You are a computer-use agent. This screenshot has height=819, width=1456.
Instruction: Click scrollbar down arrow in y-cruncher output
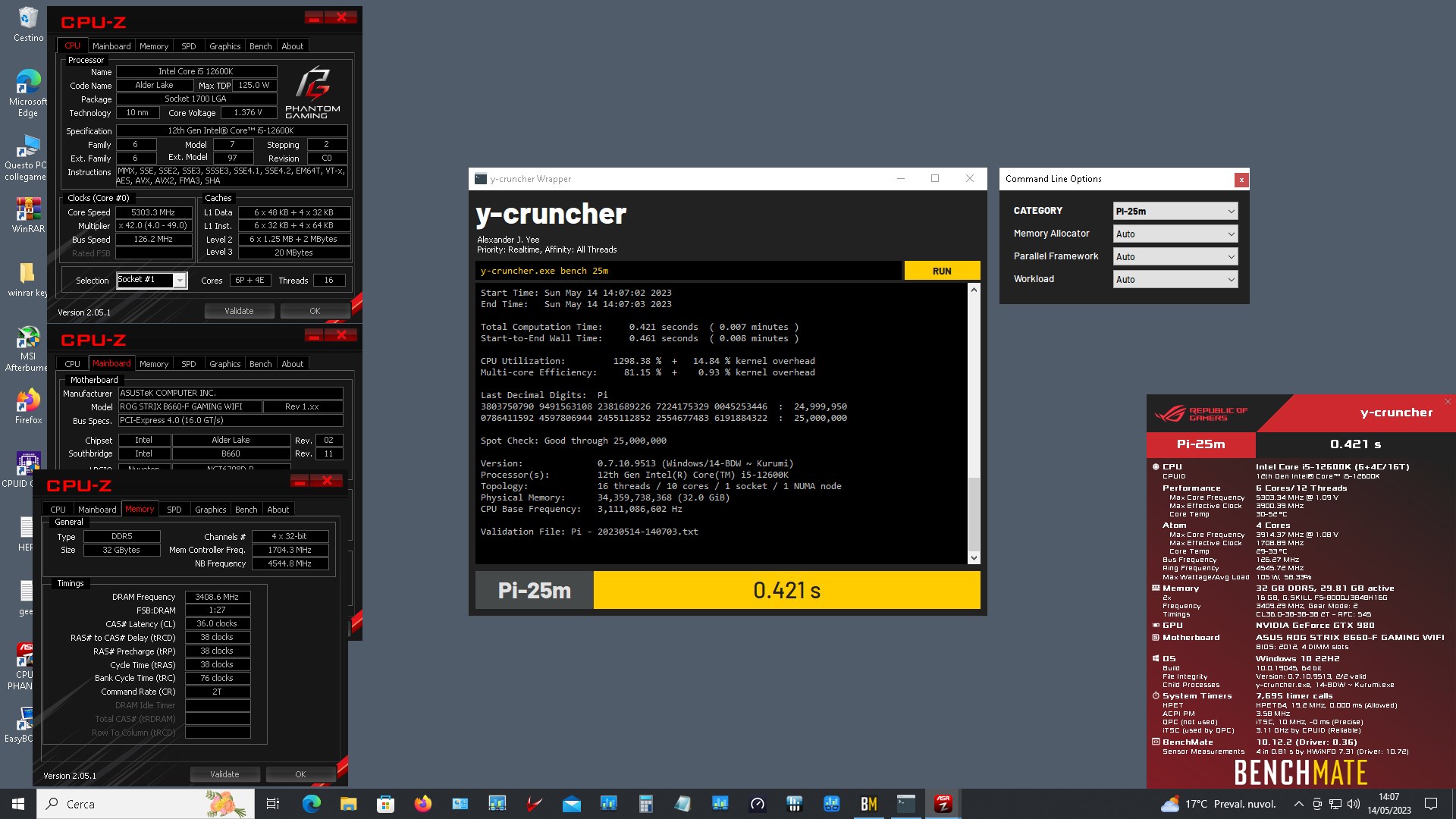(974, 558)
